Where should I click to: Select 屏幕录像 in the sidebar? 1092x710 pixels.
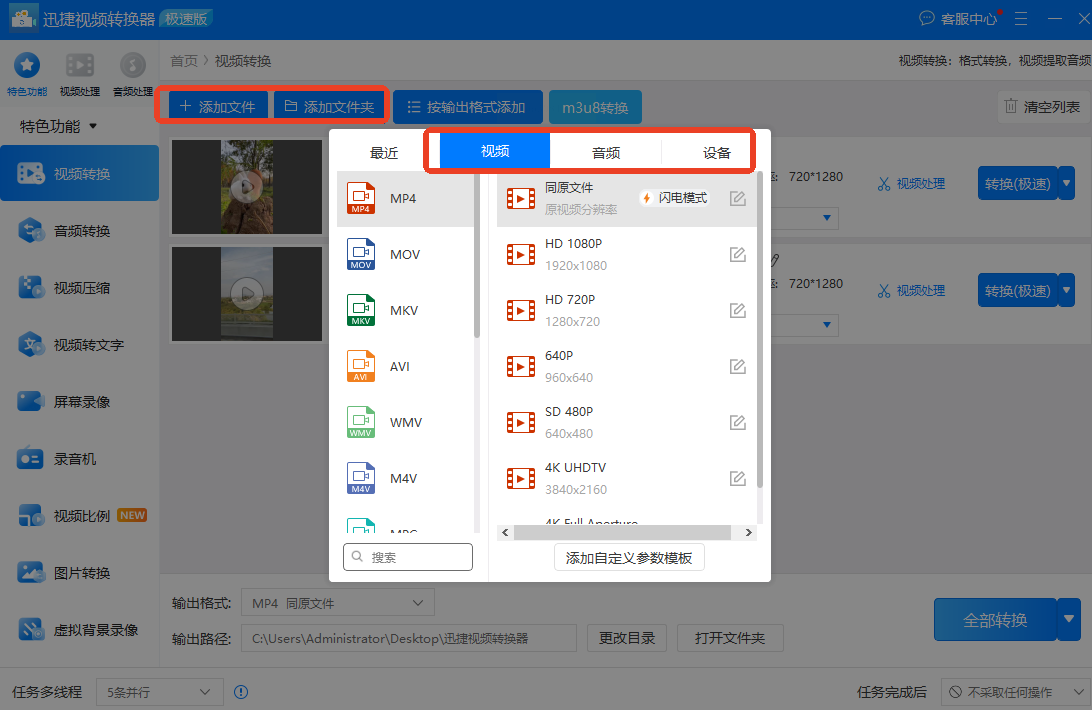coord(79,402)
